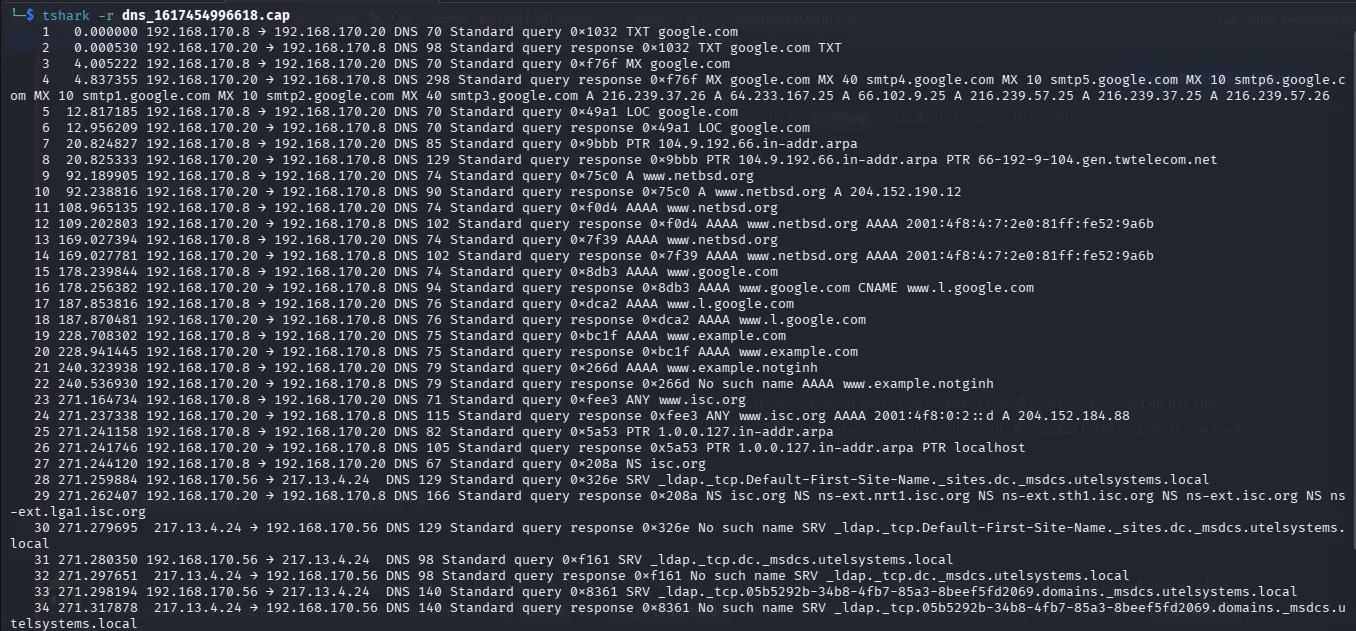This screenshot has width=1356, height=631.
Task: Click the 204.152.190.12 address for www.netbsd.org
Action: coord(906,192)
